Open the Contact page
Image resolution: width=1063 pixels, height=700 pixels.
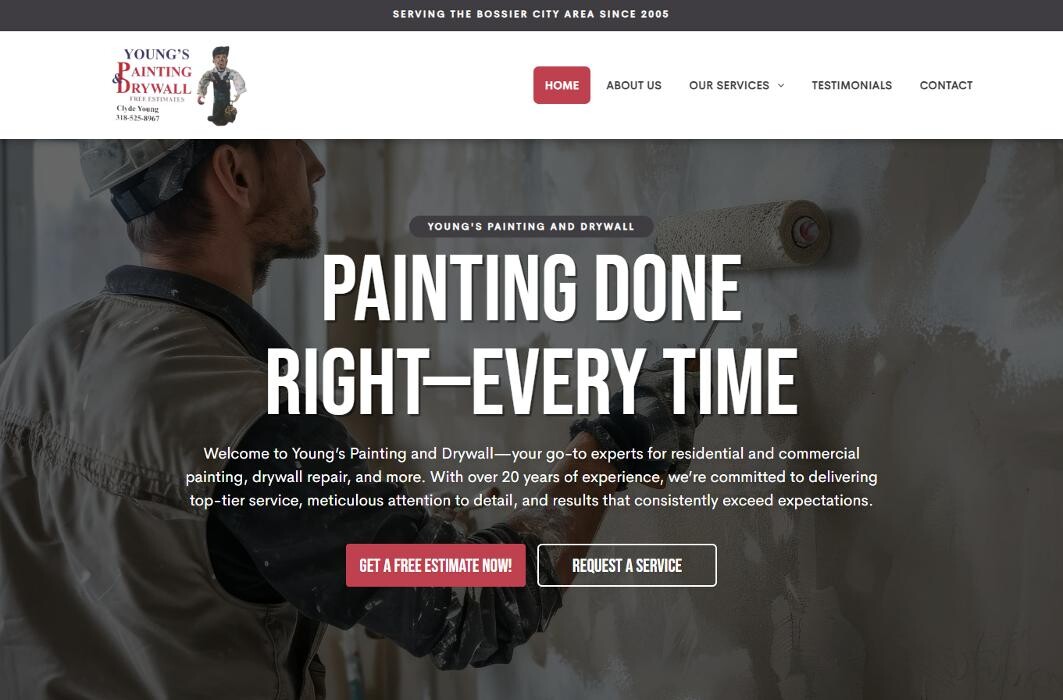click(946, 85)
